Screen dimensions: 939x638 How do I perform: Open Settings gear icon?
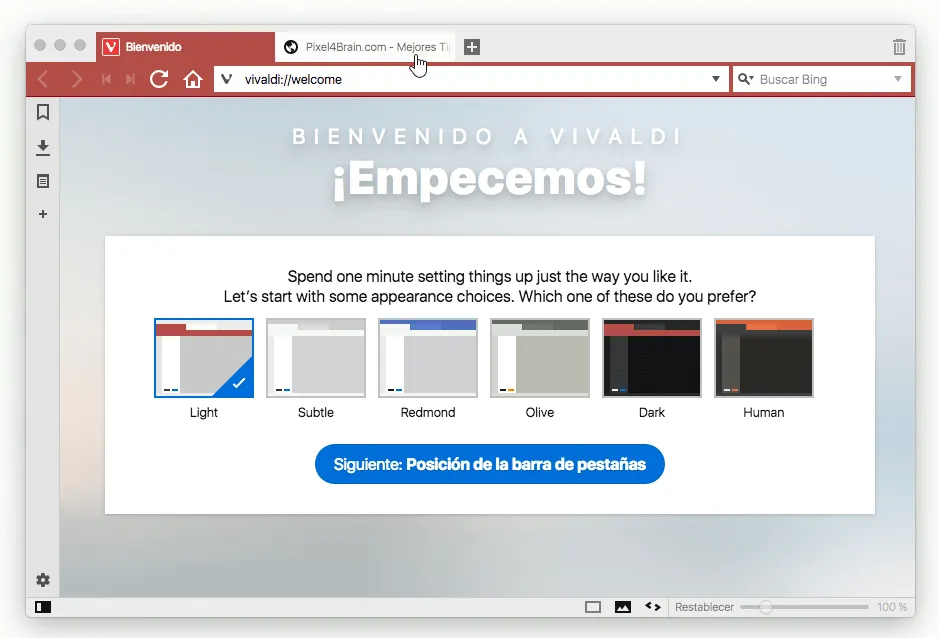[x=43, y=580]
